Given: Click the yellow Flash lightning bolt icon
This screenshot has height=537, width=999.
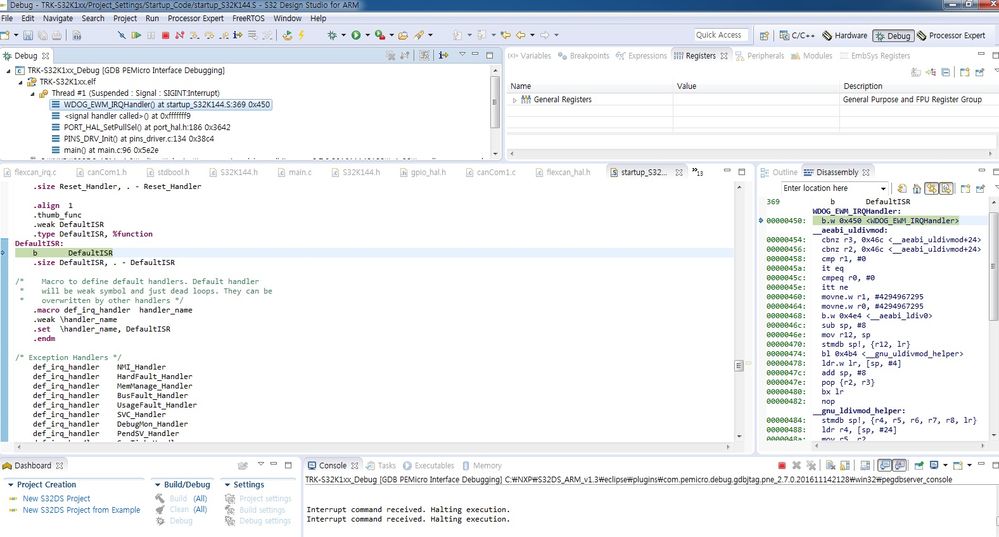Looking at the screenshot, I should pos(301,36).
